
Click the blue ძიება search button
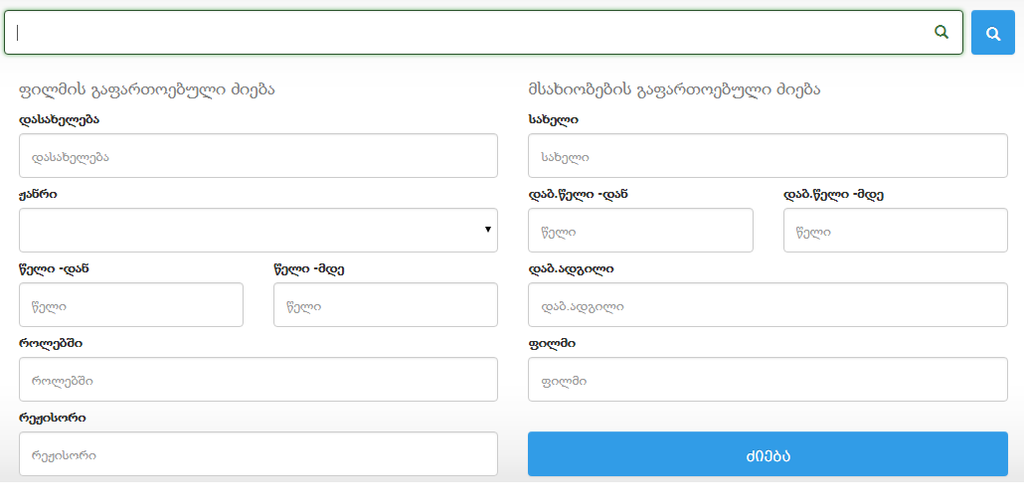pos(768,454)
